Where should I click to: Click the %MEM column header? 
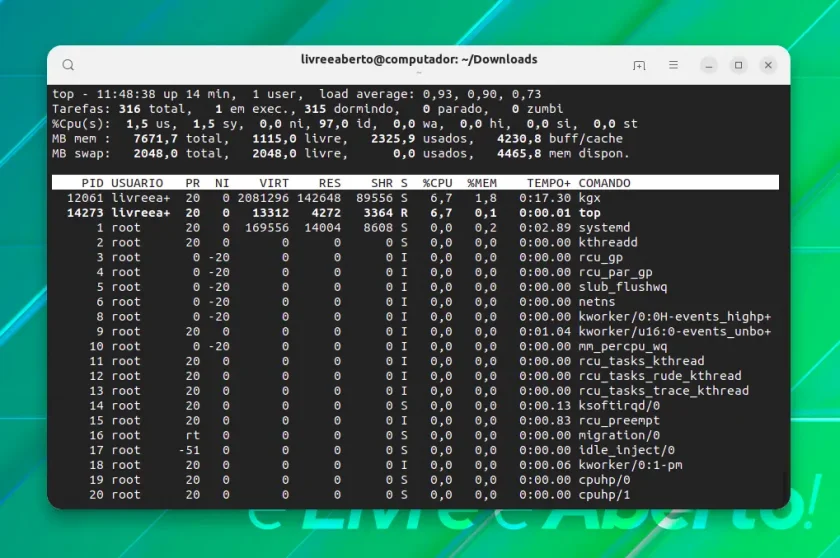pyautogui.click(x=482, y=183)
